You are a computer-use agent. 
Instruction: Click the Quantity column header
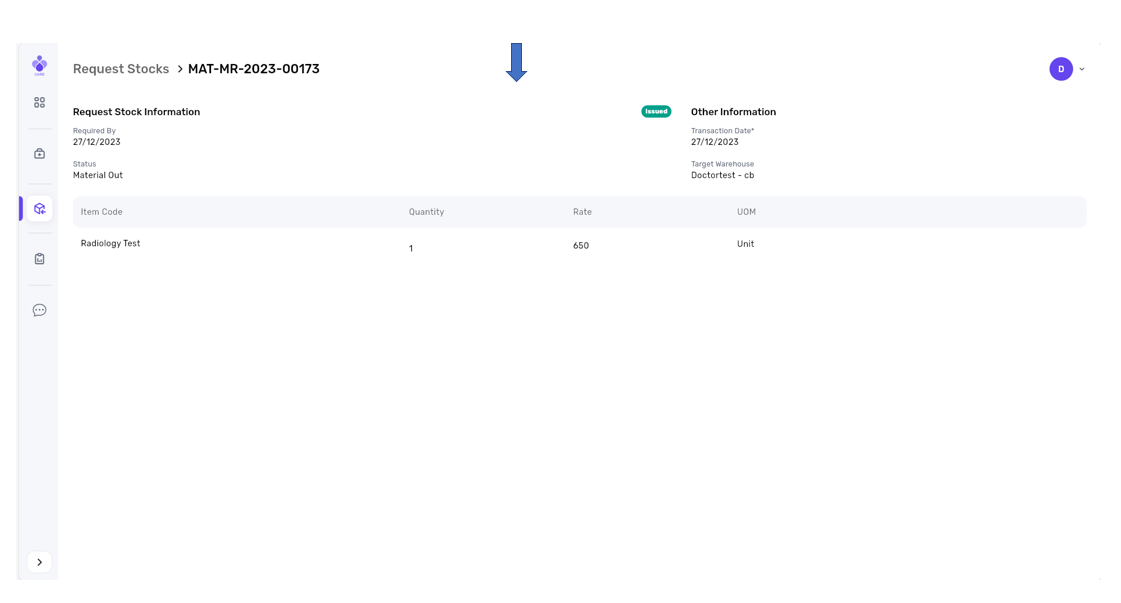click(x=426, y=212)
